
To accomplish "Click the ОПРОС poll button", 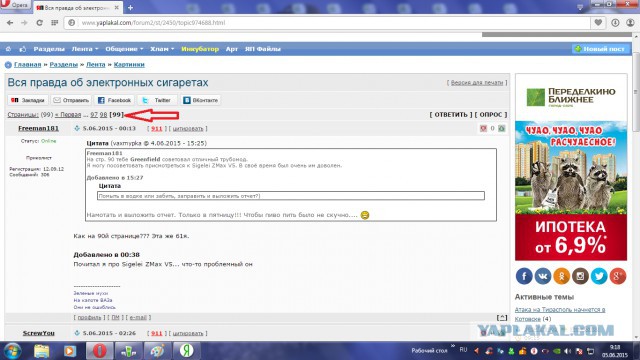I will click(x=491, y=115).
